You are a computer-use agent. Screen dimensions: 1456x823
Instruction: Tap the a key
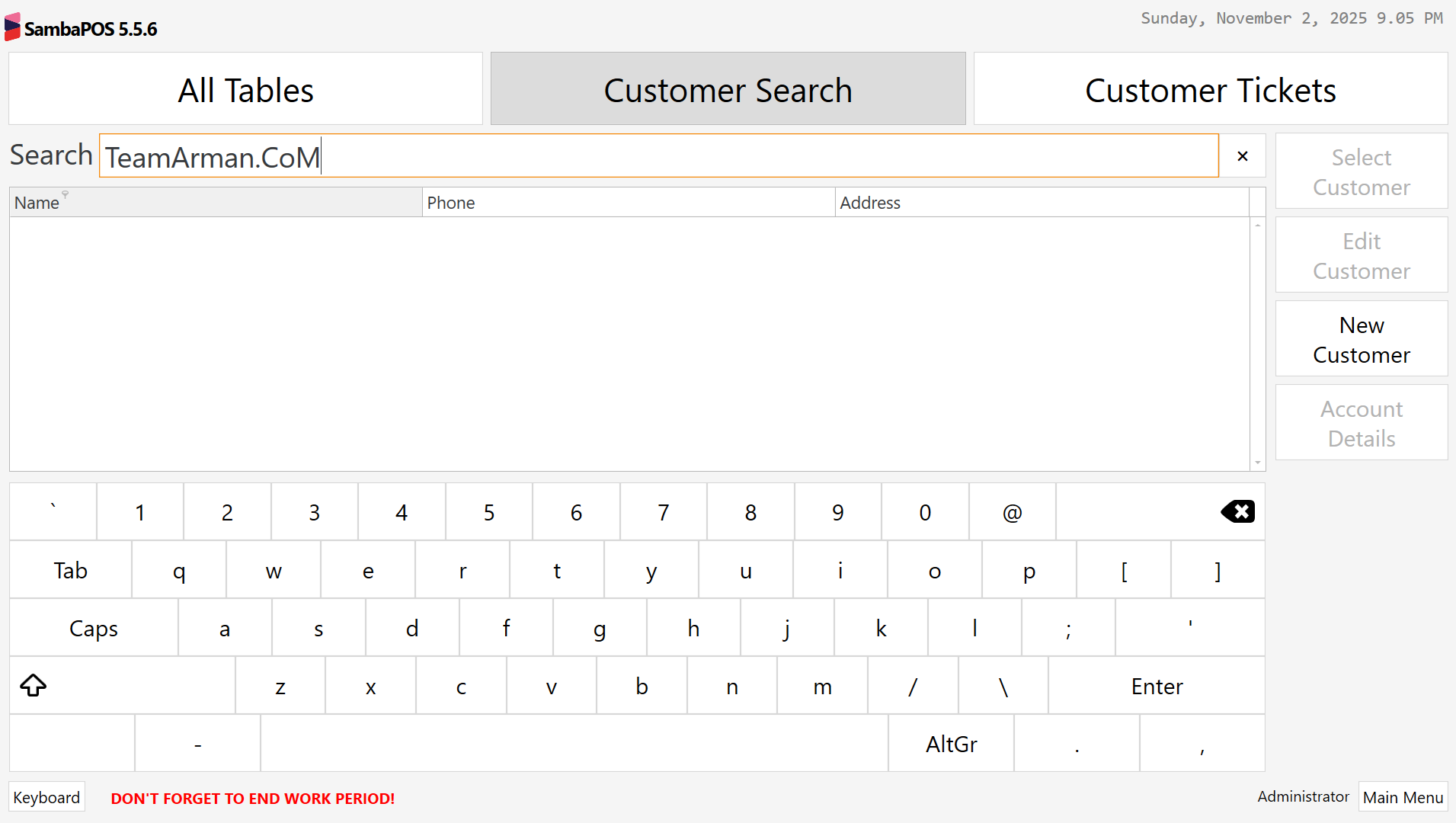point(225,628)
